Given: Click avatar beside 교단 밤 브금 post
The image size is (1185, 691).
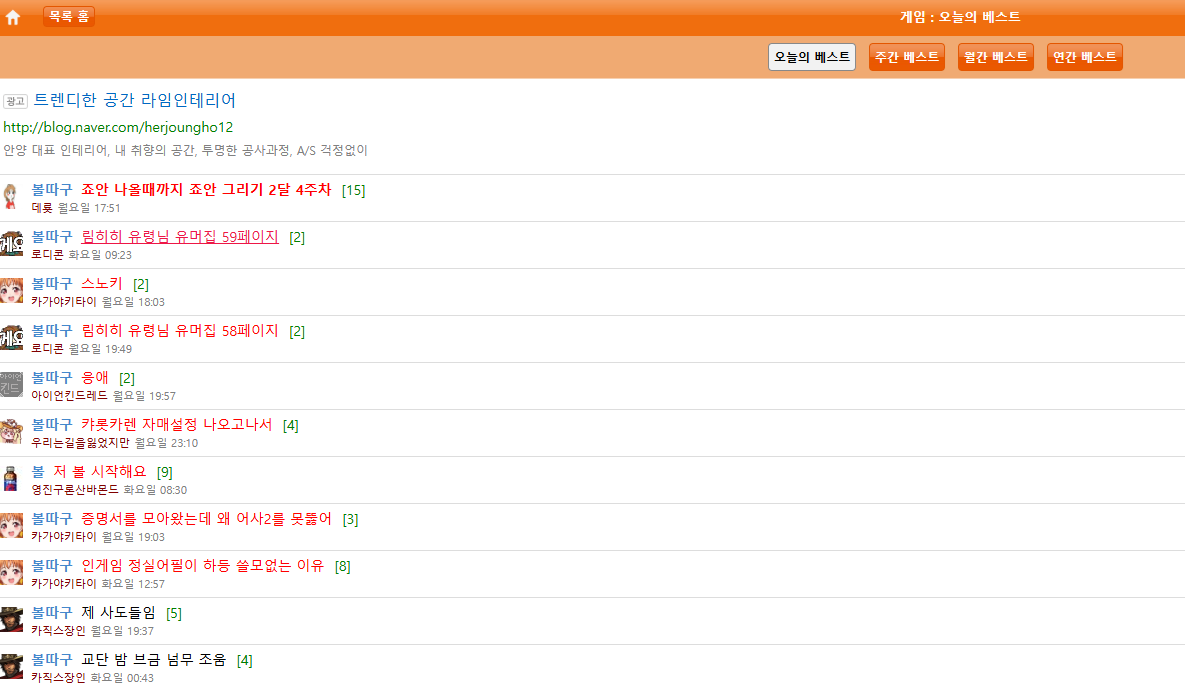Looking at the screenshot, I should (11, 666).
